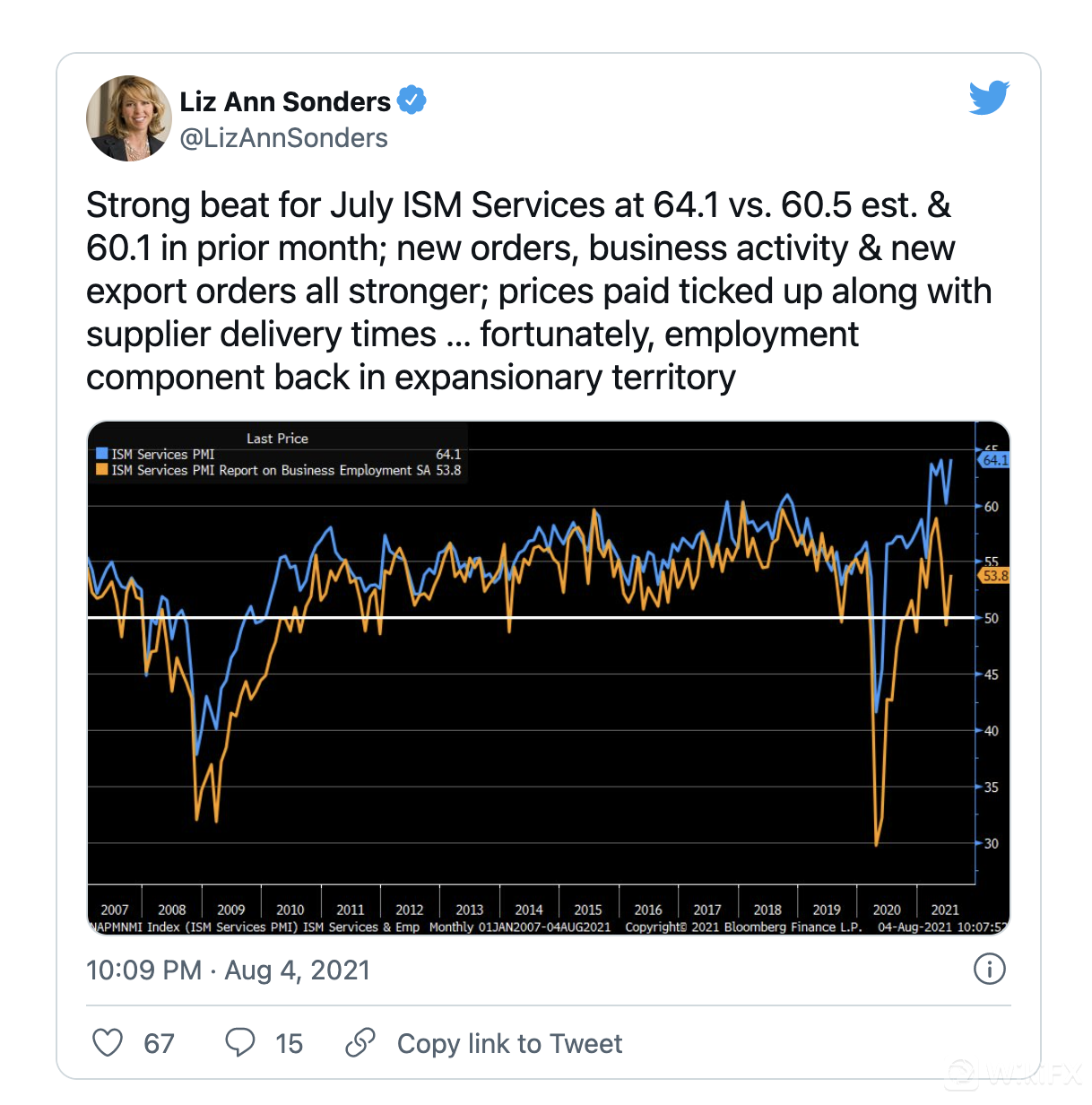
Task: Click the reply count 15
Action: point(289,1043)
